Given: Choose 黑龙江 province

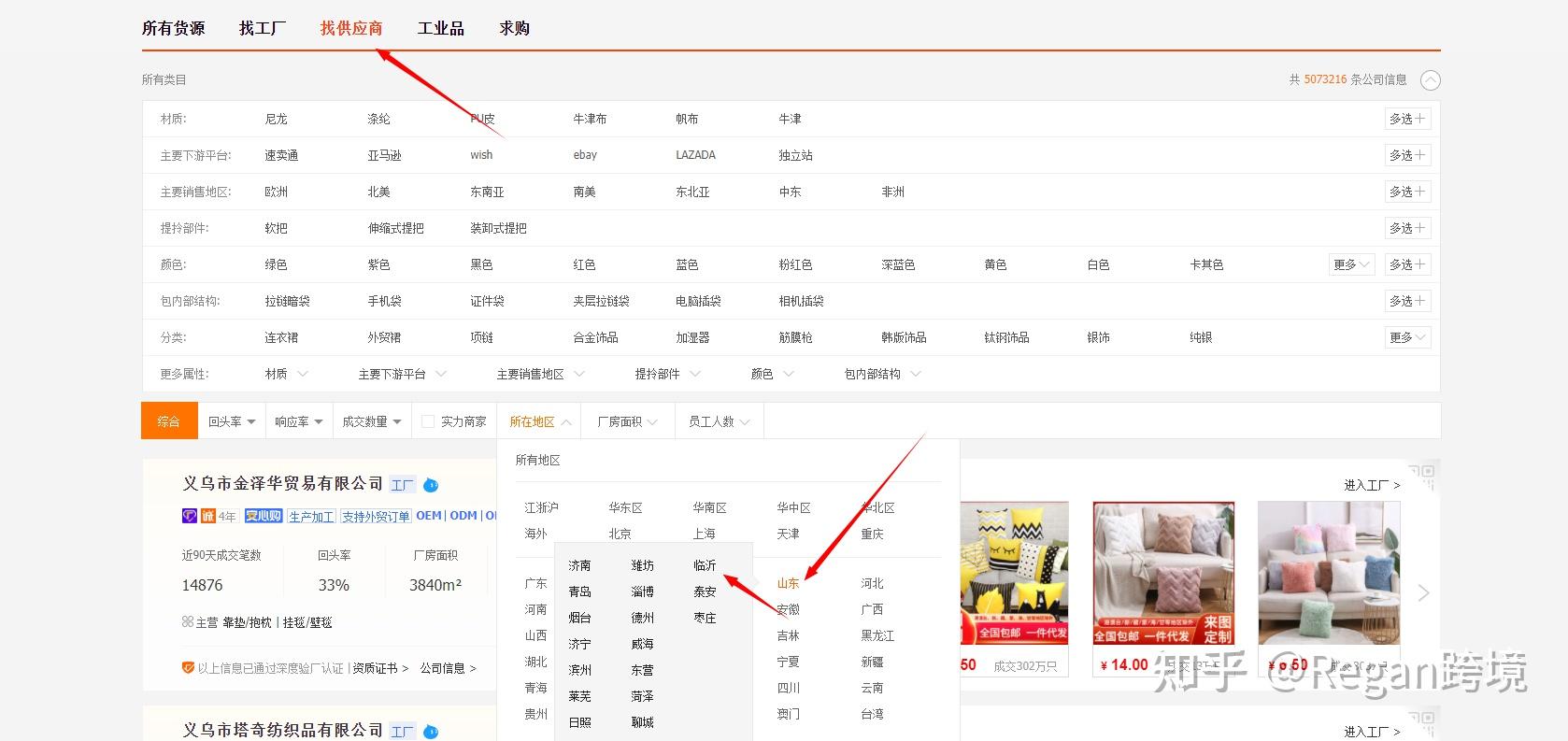Looking at the screenshot, I should click(877, 635).
